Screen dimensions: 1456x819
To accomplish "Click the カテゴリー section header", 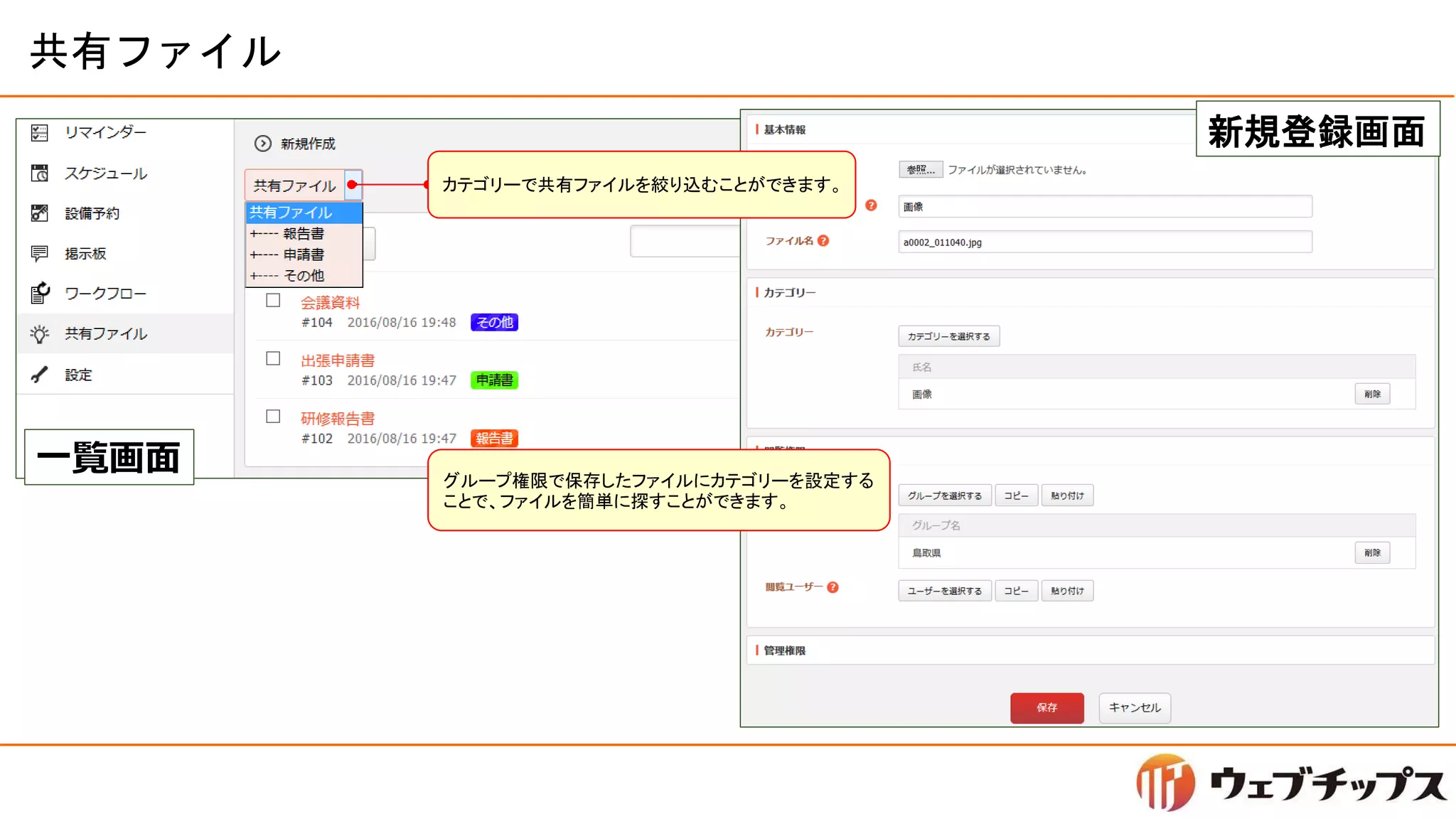I will click(789, 293).
